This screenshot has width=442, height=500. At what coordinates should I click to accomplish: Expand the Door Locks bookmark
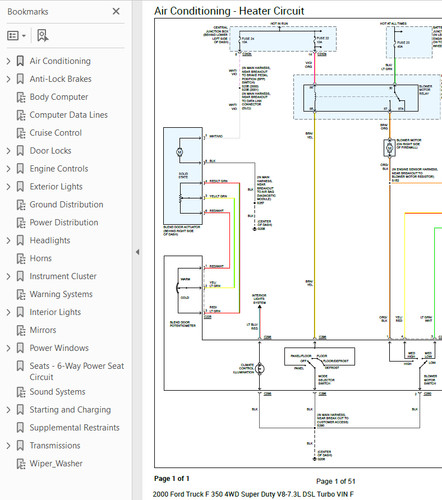[x=8, y=151]
